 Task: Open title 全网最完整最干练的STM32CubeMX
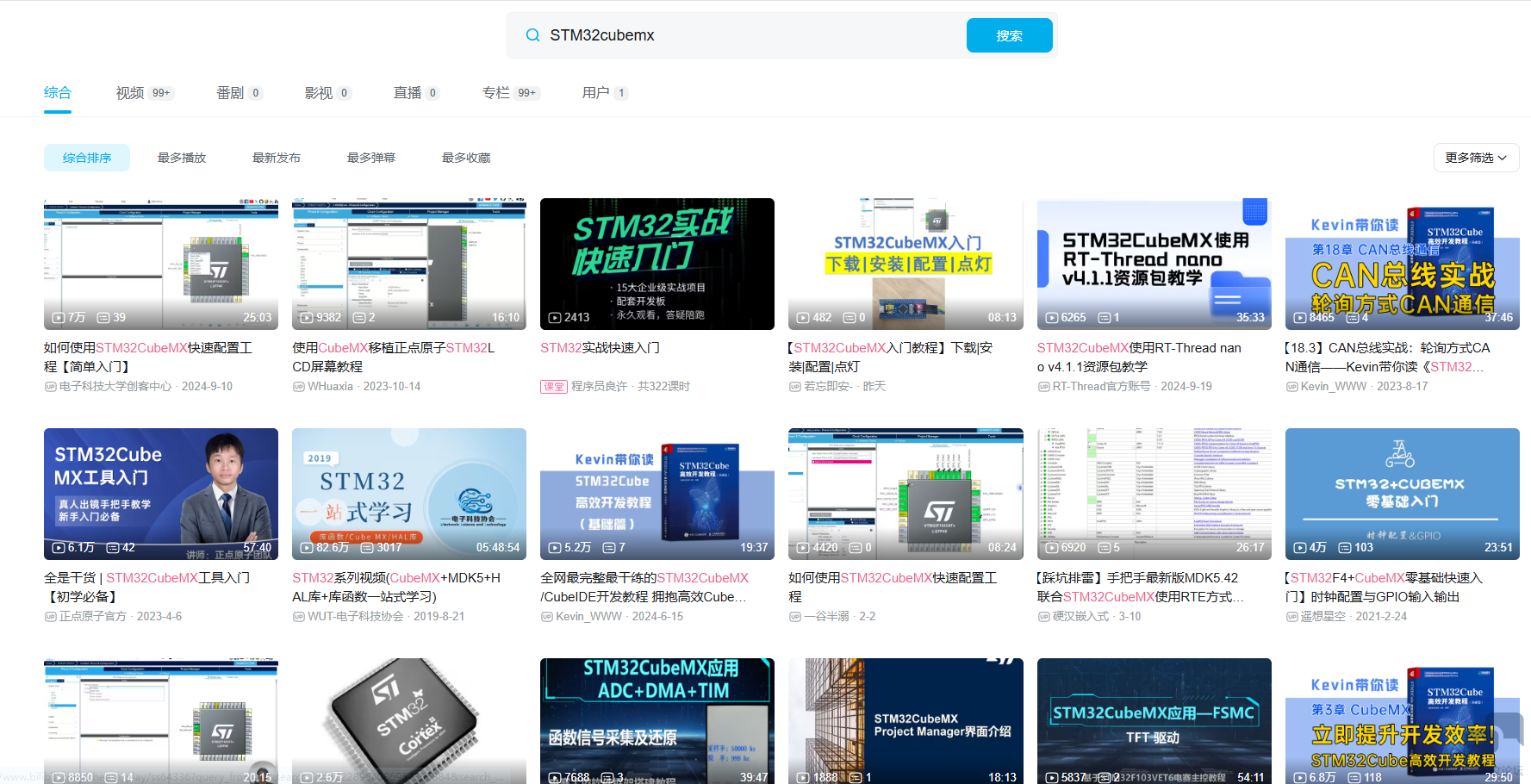click(x=644, y=588)
